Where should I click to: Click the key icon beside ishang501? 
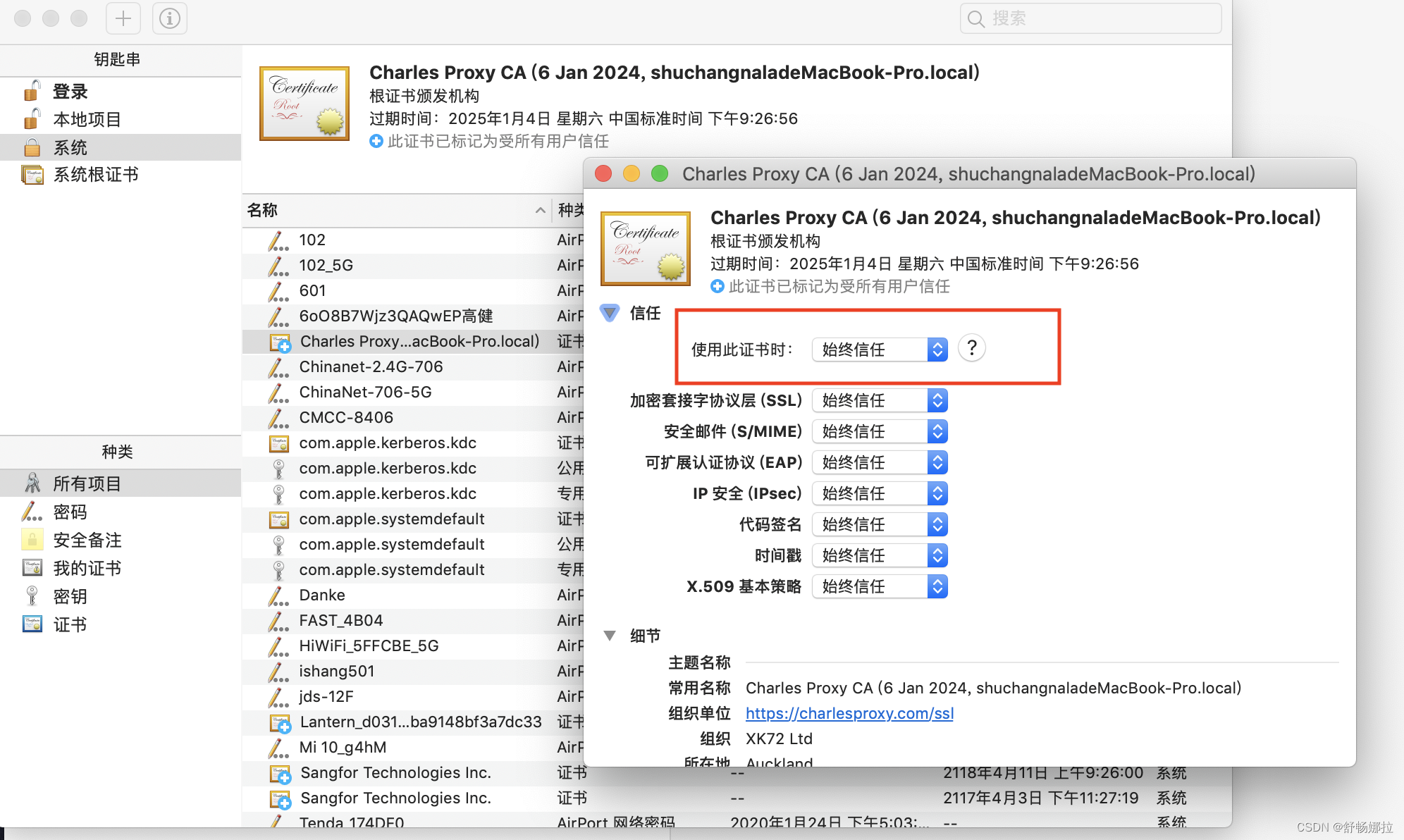[278, 672]
